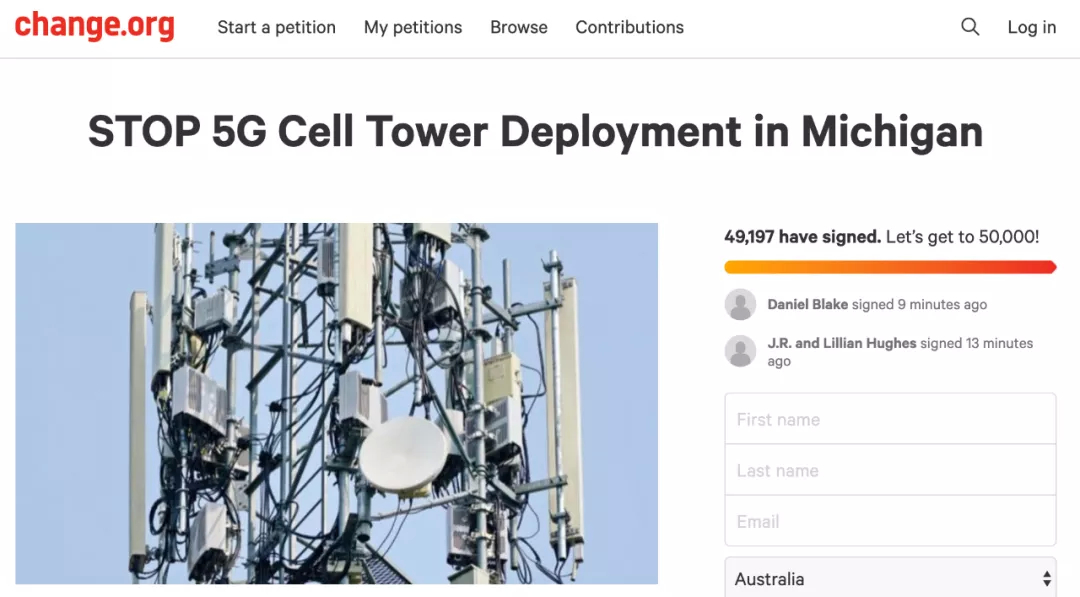This screenshot has width=1080, height=597.
Task: Click the country dropdown arrows icon
Action: click(1046, 579)
